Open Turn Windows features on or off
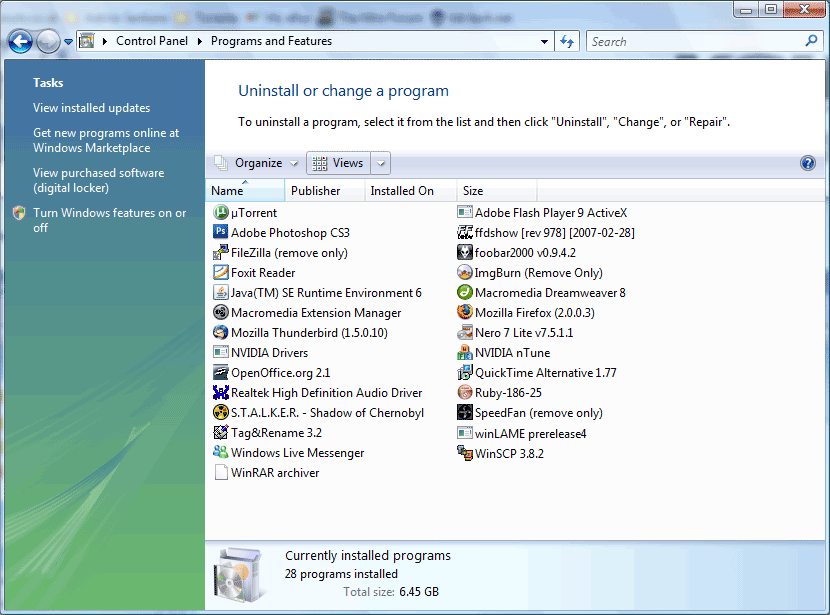Viewport: 830px width, 615px height. tap(110, 220)
